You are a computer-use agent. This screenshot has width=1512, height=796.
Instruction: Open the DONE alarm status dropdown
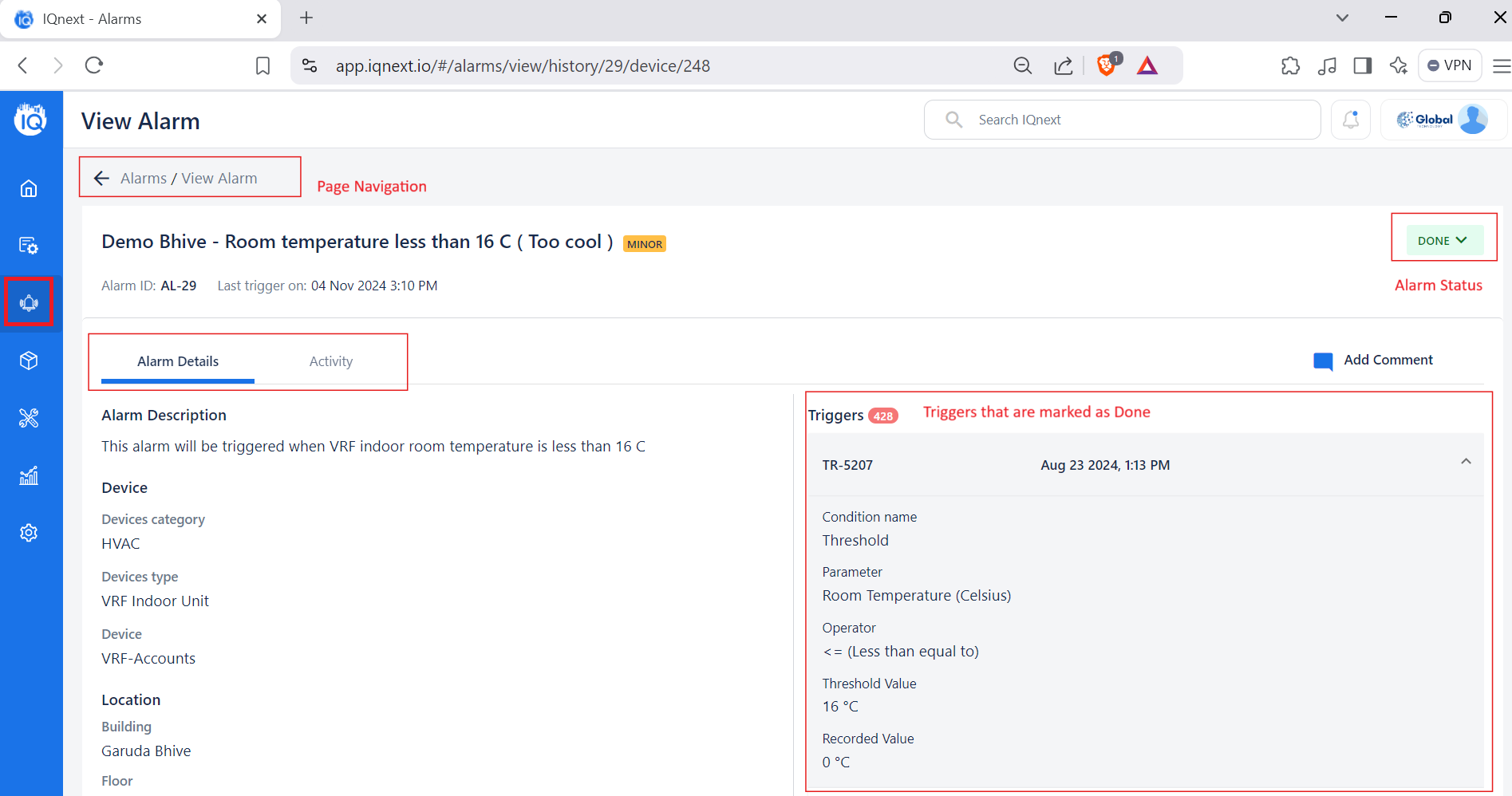point(1445,240)
